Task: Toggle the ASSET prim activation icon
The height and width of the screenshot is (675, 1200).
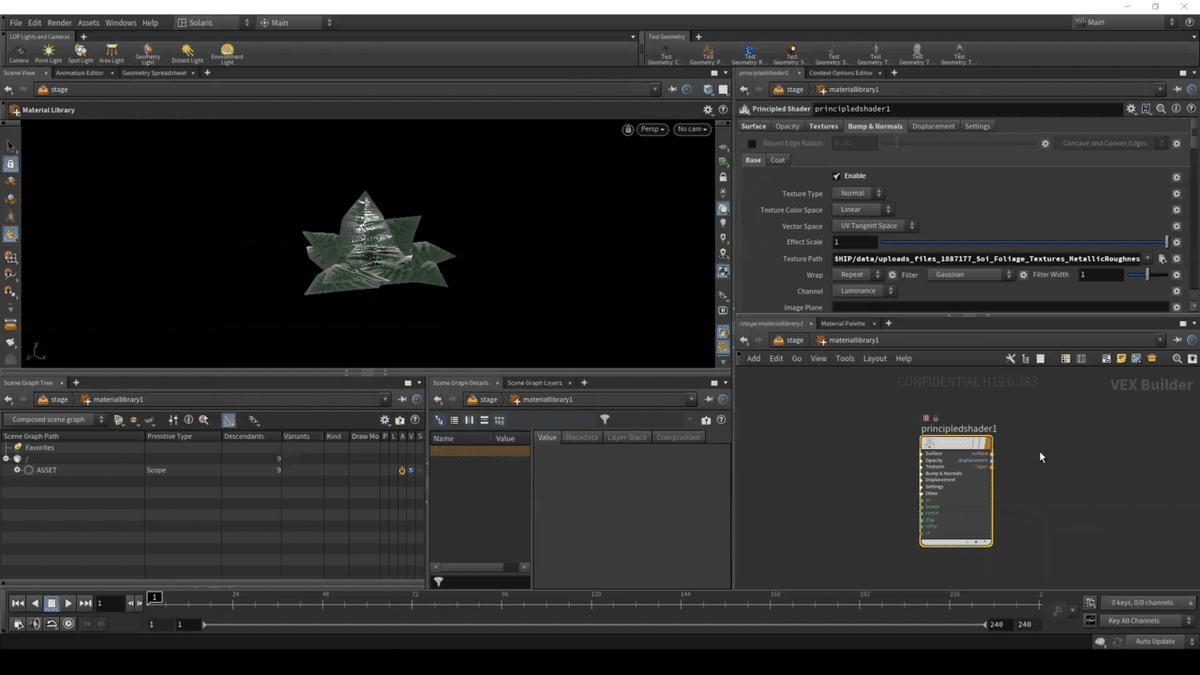Action: 402,470
